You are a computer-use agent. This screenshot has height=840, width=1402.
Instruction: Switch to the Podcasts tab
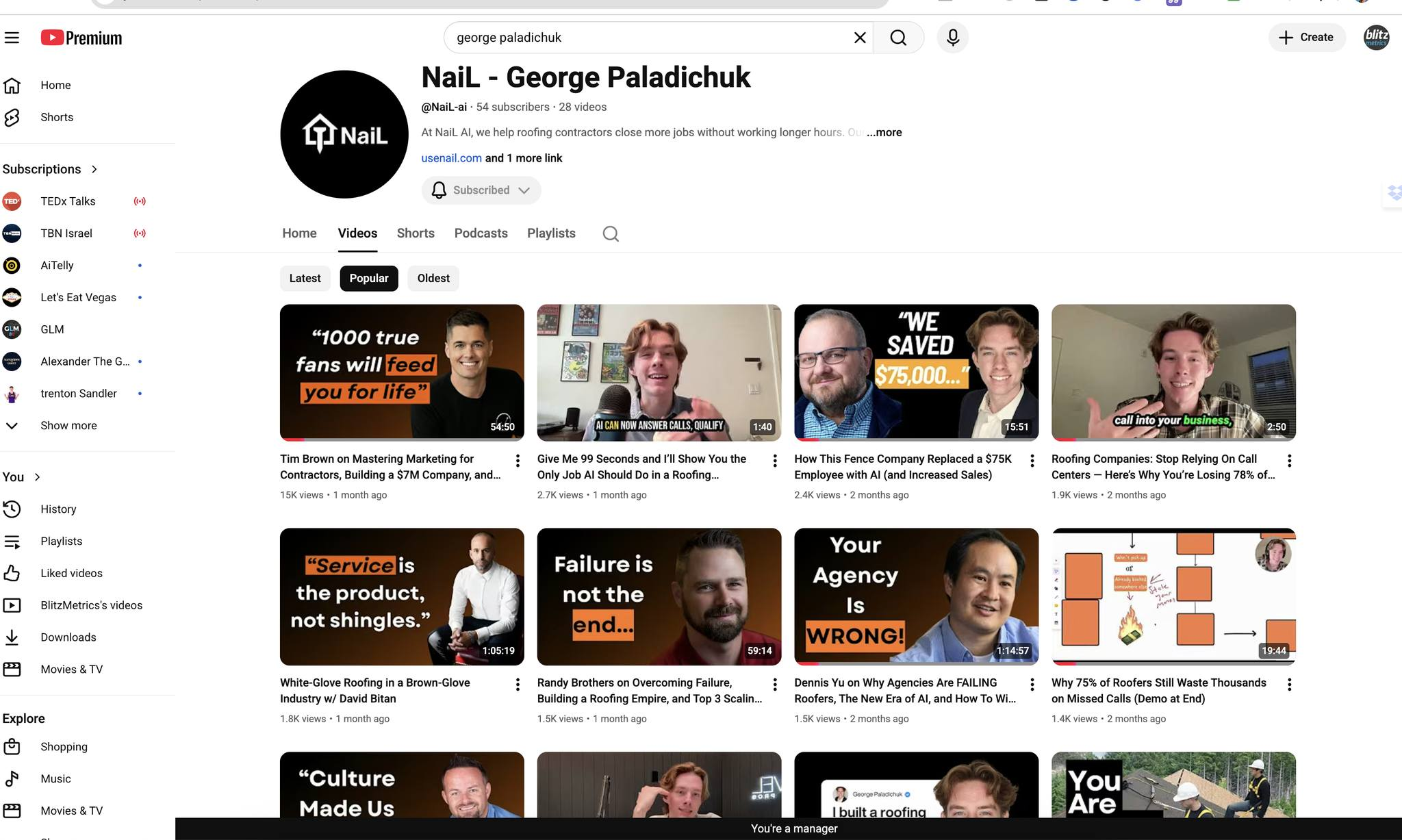481,233
